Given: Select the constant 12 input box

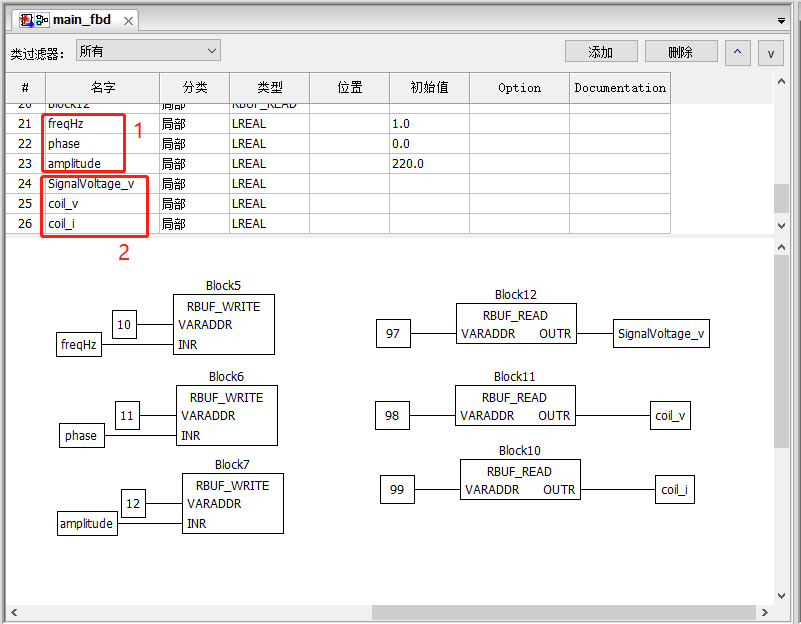Looking at the screenshot, I should 133,503.
